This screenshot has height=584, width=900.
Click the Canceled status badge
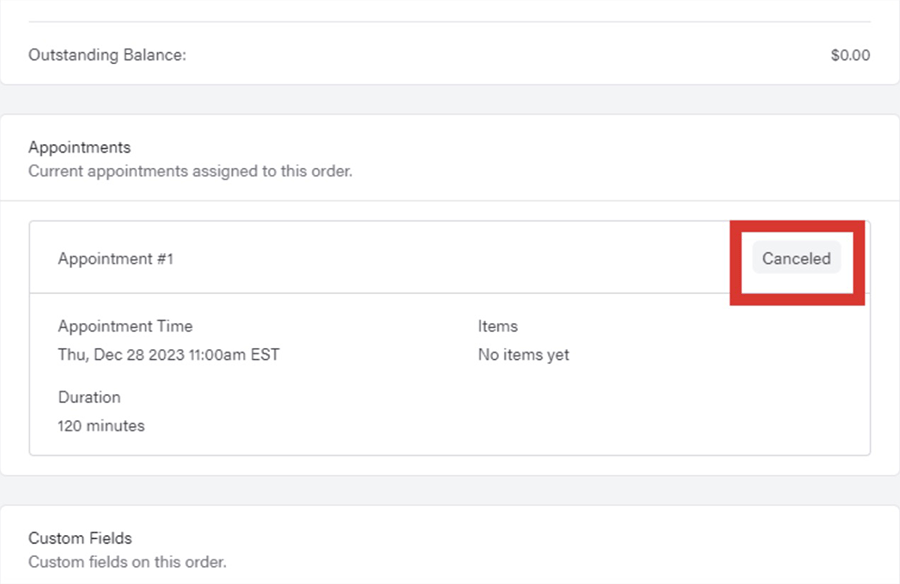coord(796,258)
